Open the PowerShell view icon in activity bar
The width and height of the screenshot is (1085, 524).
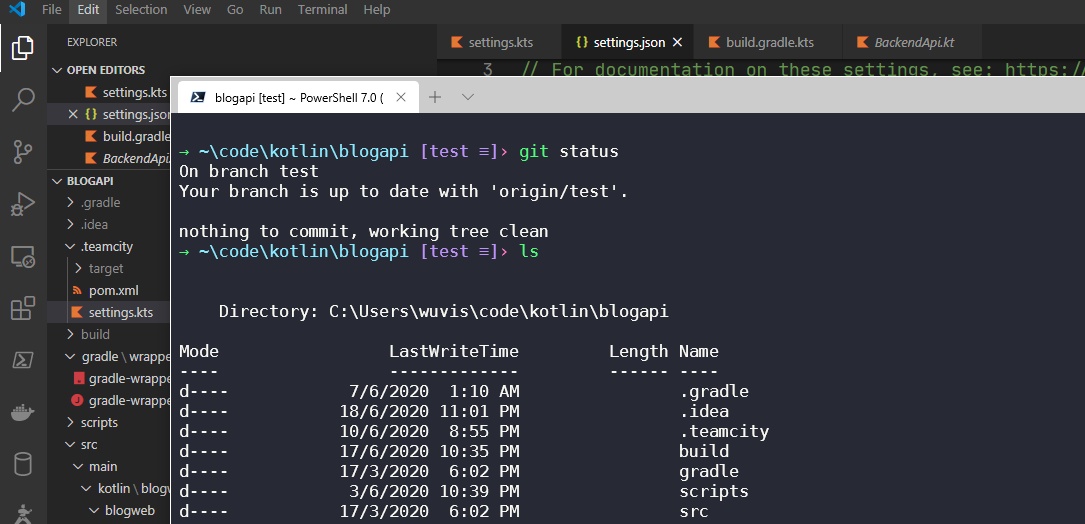coord(22,361)
